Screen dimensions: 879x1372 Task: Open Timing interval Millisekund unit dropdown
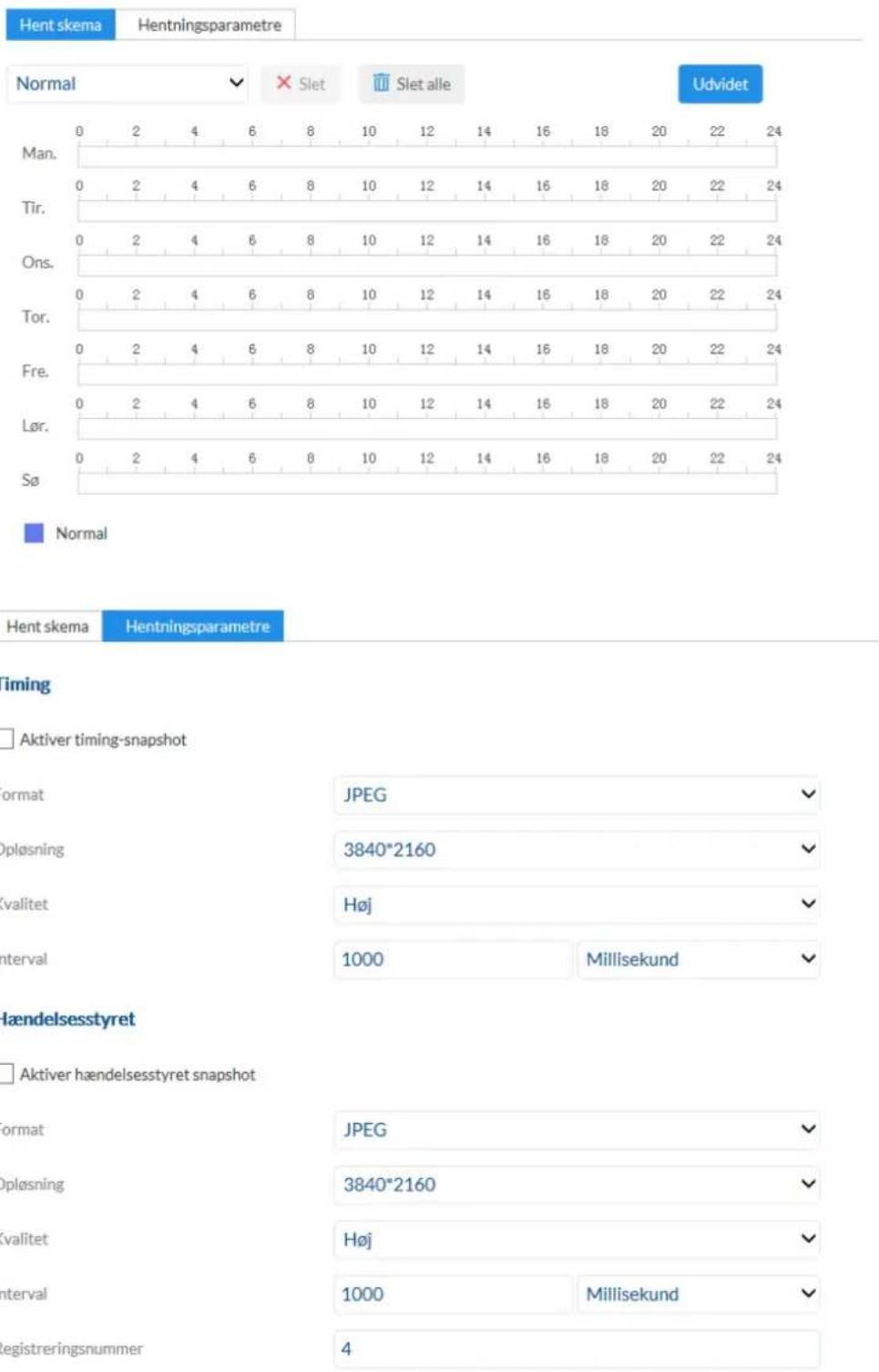pyautogui.click(x=699, y=959)
